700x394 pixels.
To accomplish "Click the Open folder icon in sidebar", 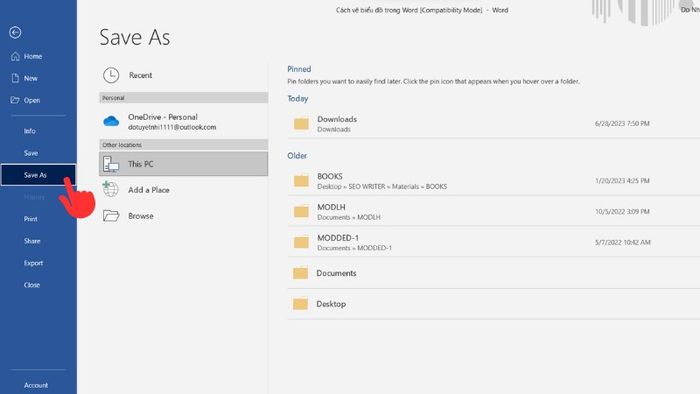I will coord(15,100).
